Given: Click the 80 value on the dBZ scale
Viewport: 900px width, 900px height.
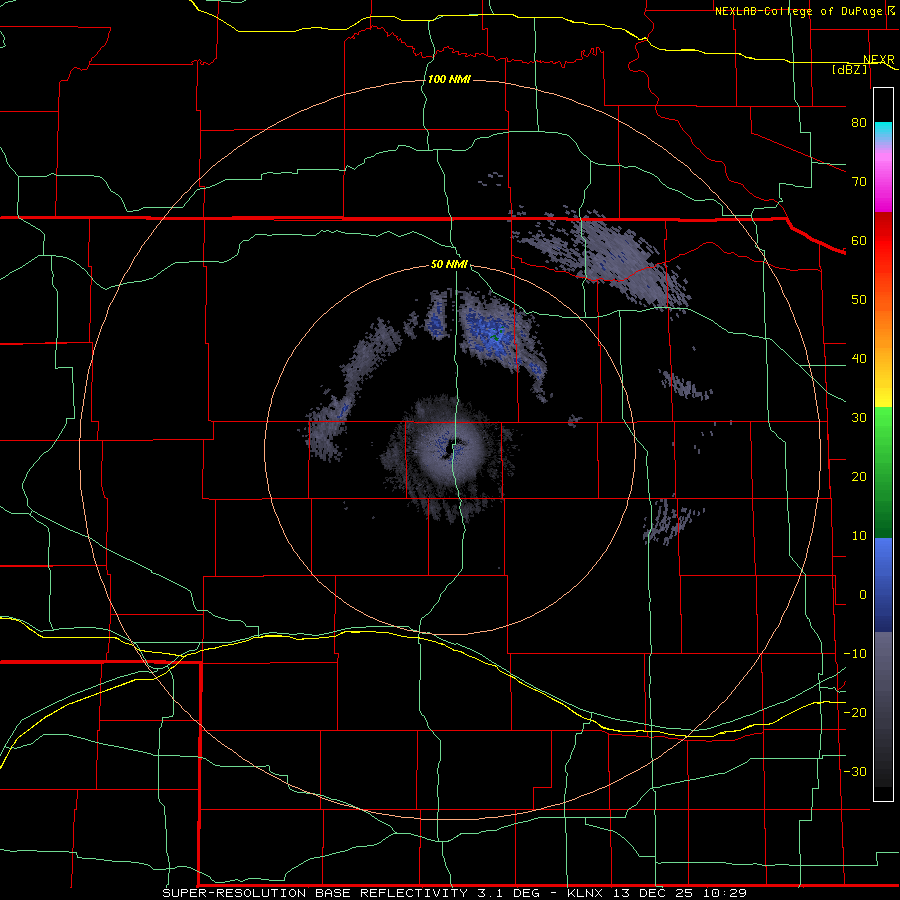Looking at the screenshot, I should click(x=859, y=123).
